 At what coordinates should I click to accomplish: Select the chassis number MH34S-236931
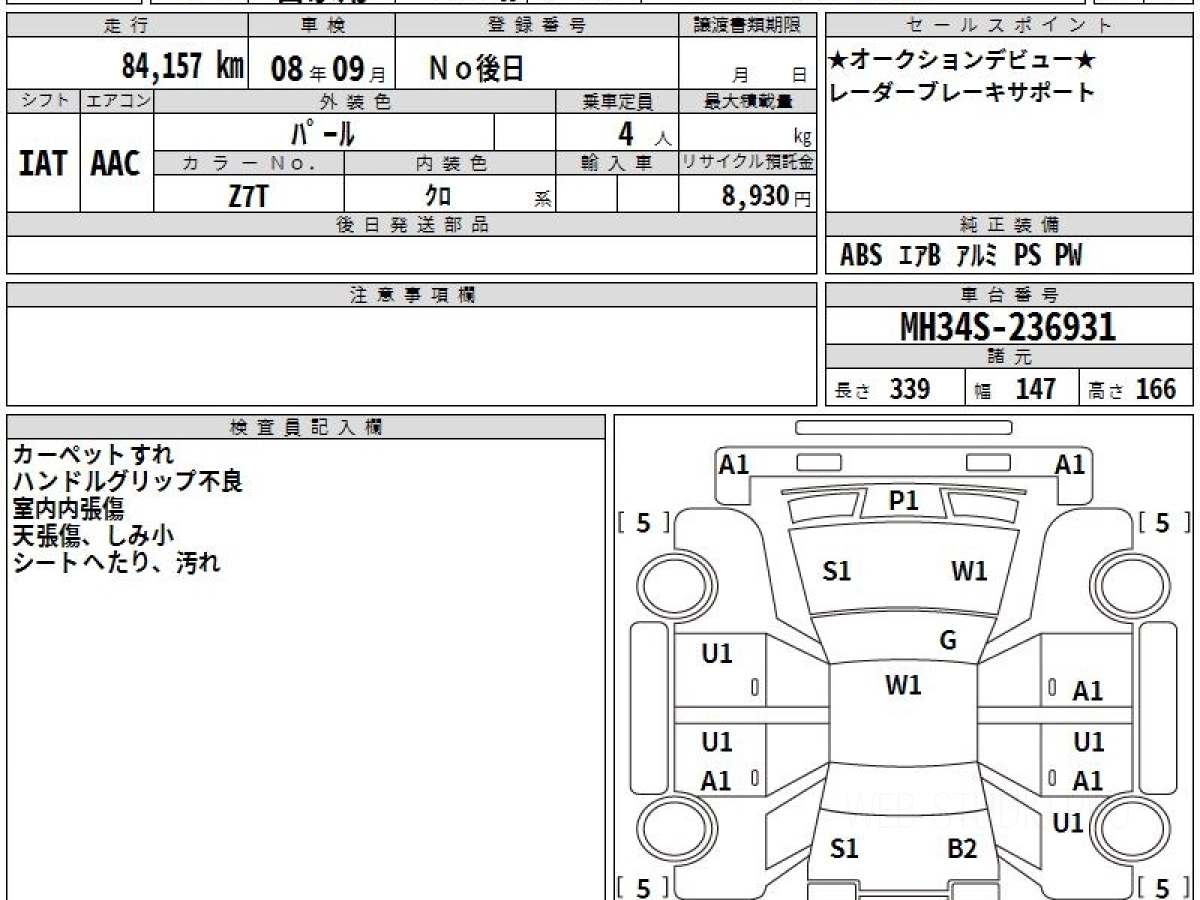tap(1008, 326)
